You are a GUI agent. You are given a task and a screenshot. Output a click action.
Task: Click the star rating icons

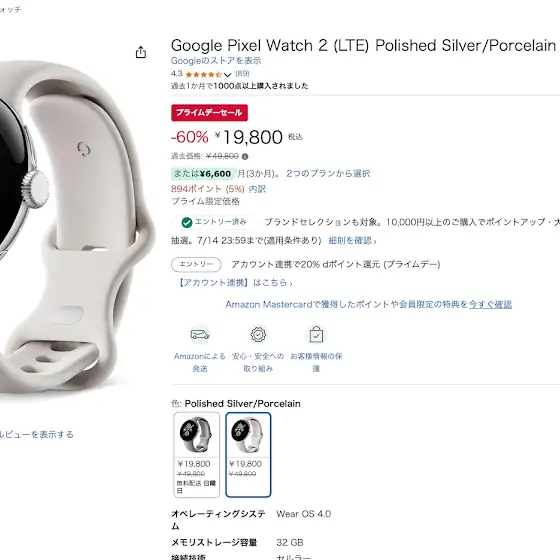[204, 75]
